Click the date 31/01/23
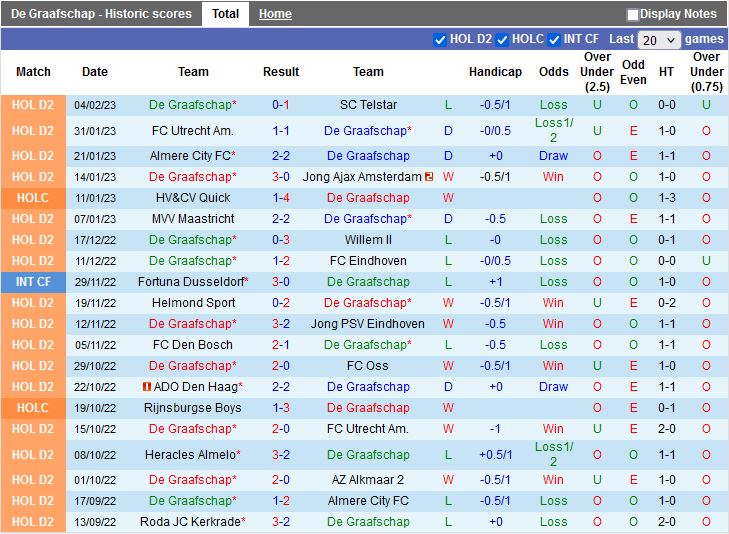 coord(95,131)
